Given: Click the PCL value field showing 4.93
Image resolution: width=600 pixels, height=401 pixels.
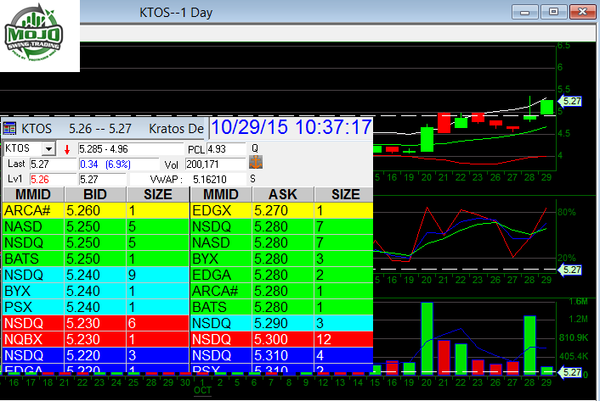Looking at the screenshot, I should point(225,149).
